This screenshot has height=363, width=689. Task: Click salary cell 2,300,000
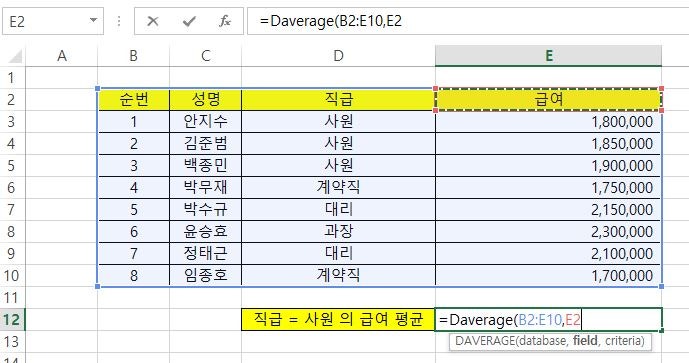point(548,232)
